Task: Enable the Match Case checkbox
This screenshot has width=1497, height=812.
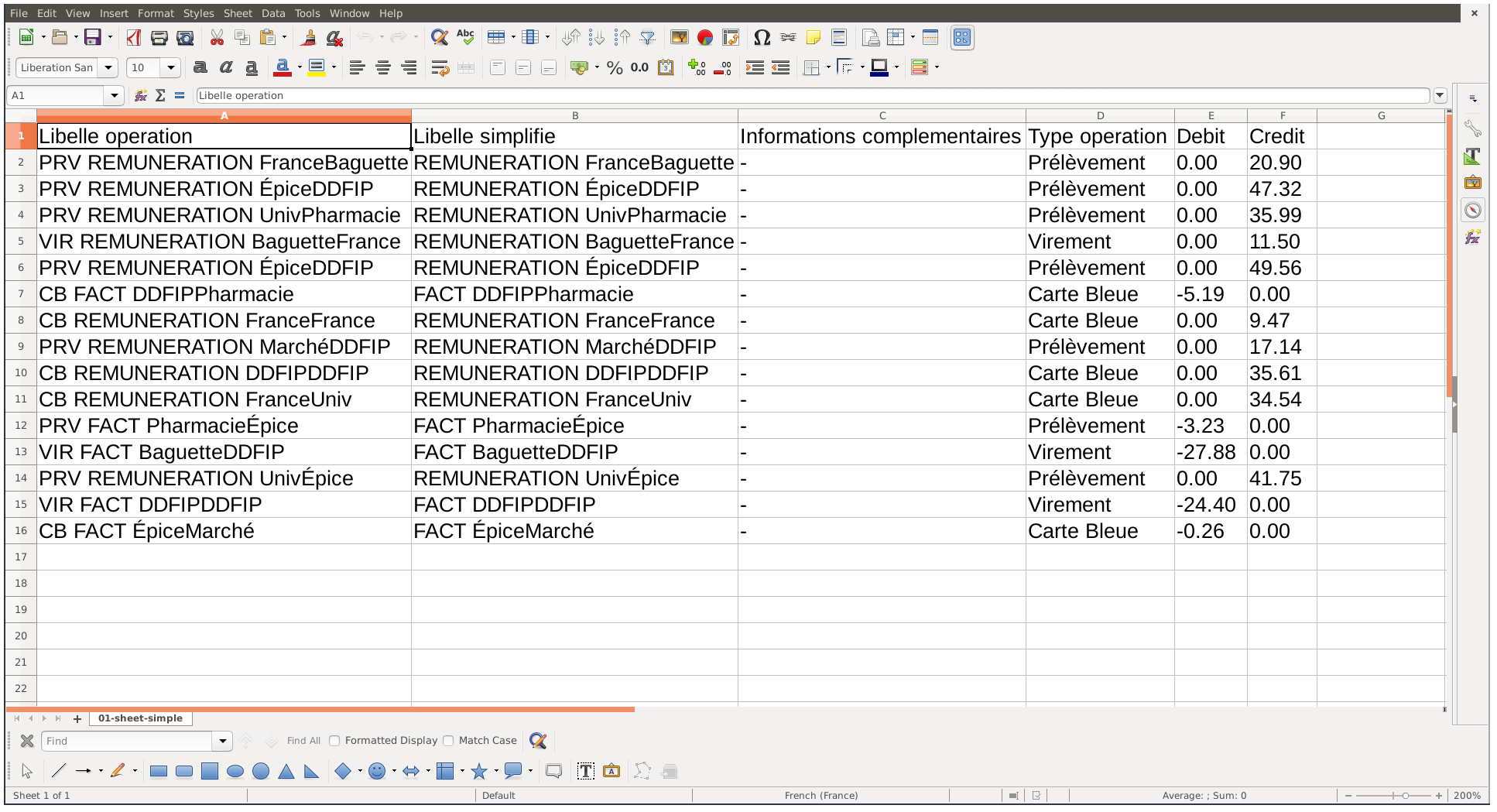Action: pyautogui.click(x=449, y=741)
